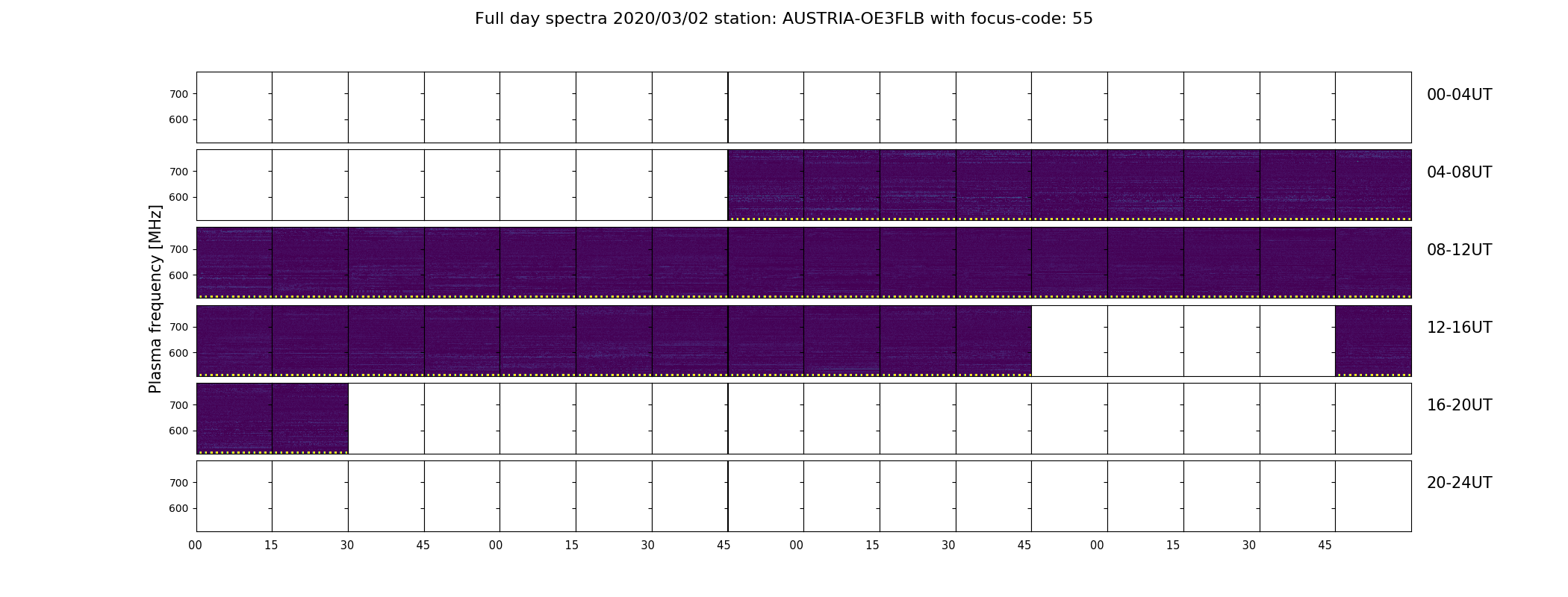Click the 600 tick label of the 16-20UT row

click(x=178, y=431)
